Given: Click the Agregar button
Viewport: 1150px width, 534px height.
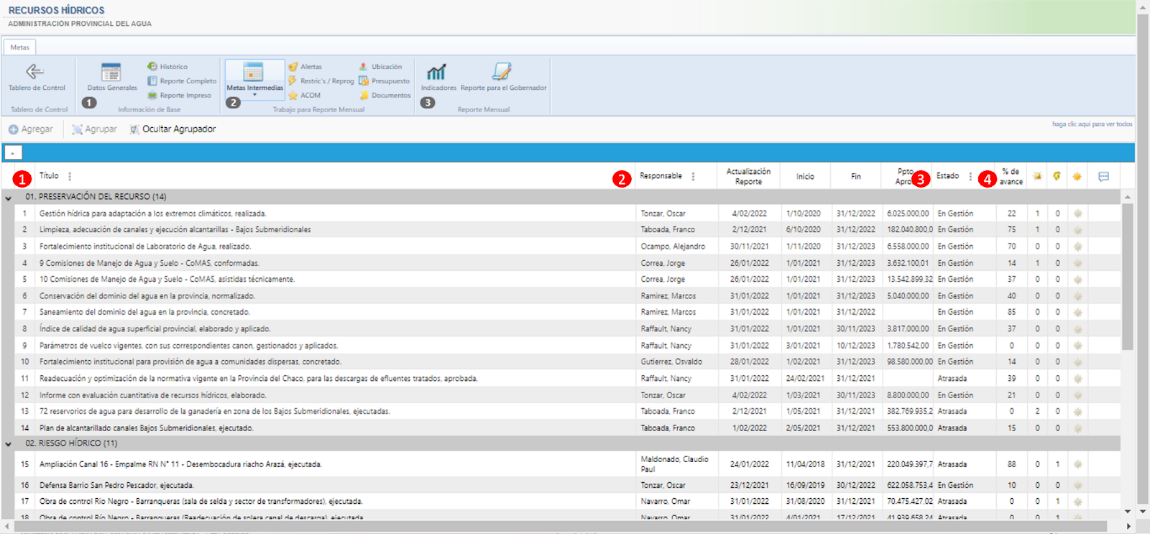Looking at the screenshot, I should [31, 129].
